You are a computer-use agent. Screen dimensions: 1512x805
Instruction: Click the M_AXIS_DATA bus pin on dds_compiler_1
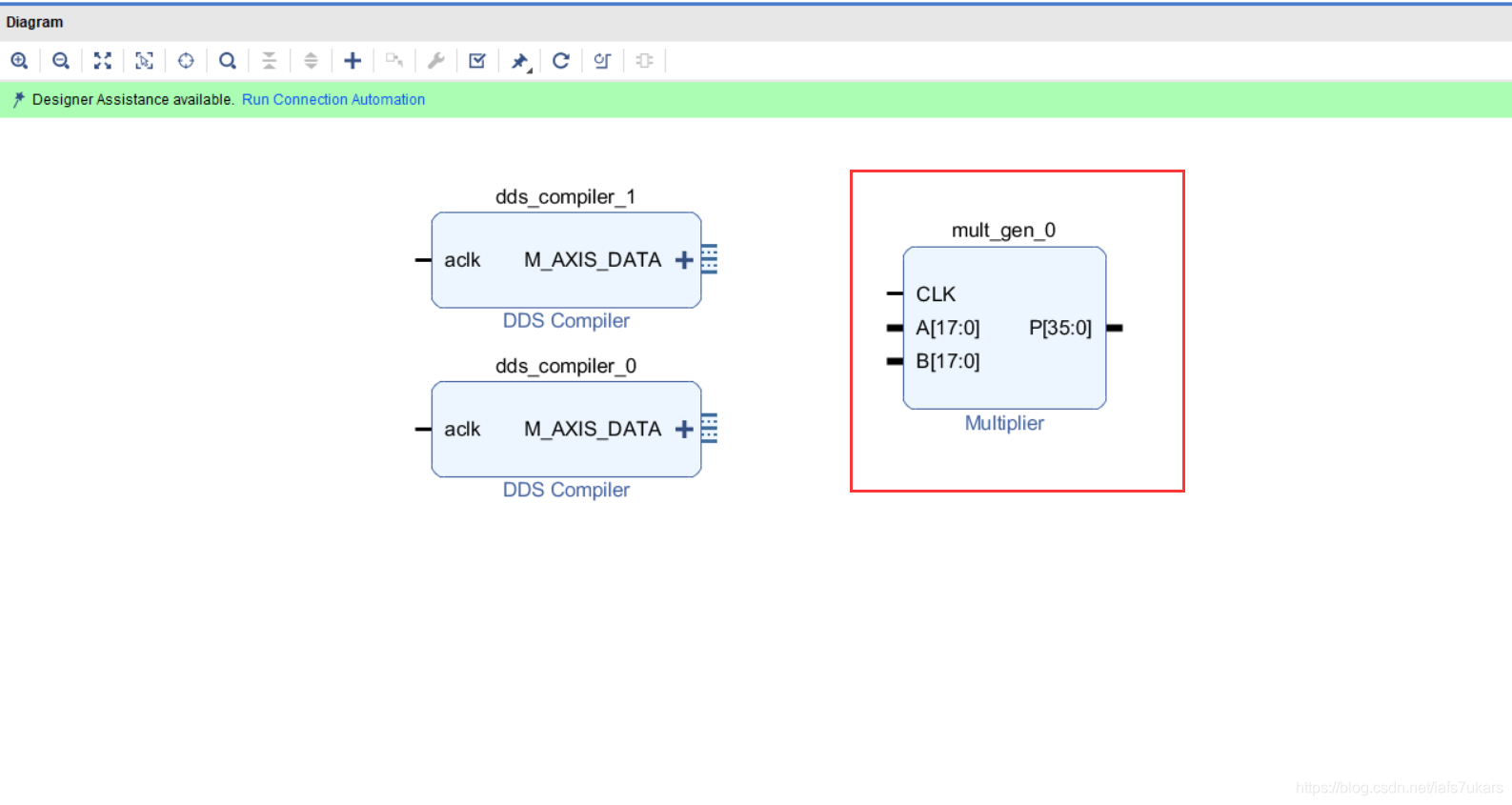click(710, 259)
